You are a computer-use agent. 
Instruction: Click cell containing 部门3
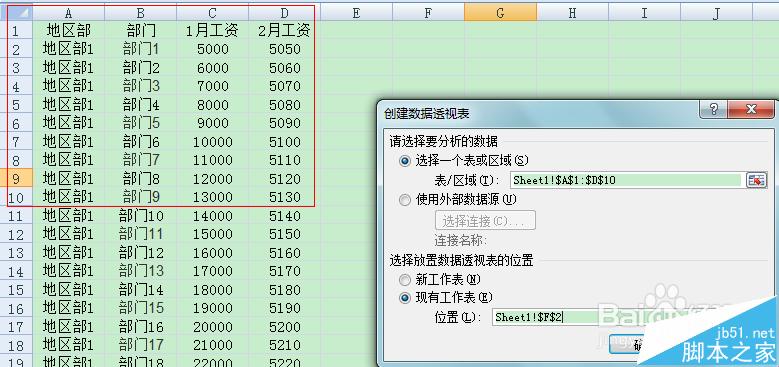(141, 86)
